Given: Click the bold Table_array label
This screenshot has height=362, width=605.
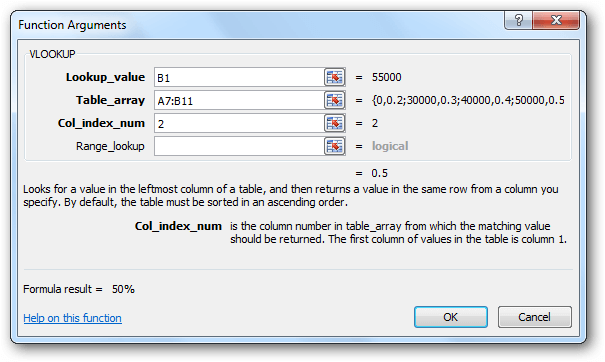Looking at the screenshot, I should pyautogui.click(x=110, y=100).
